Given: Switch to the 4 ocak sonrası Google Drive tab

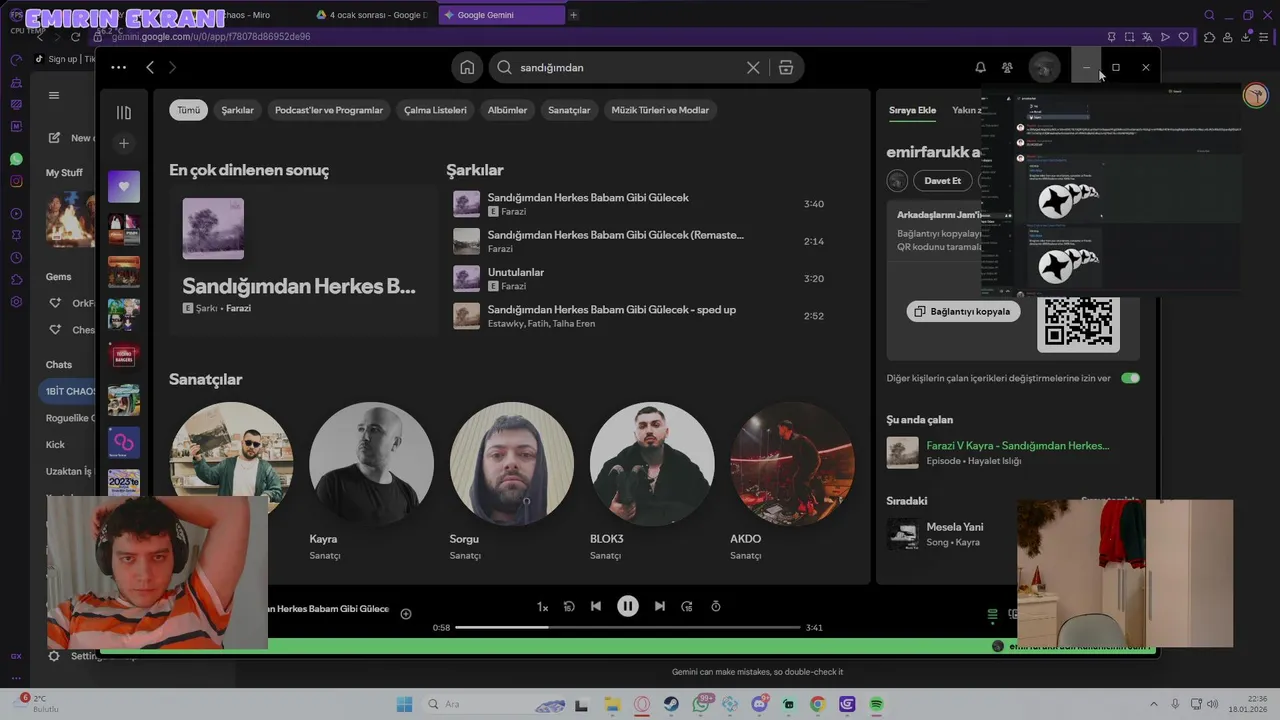Looking at the screenshot, I should (372, 15).
